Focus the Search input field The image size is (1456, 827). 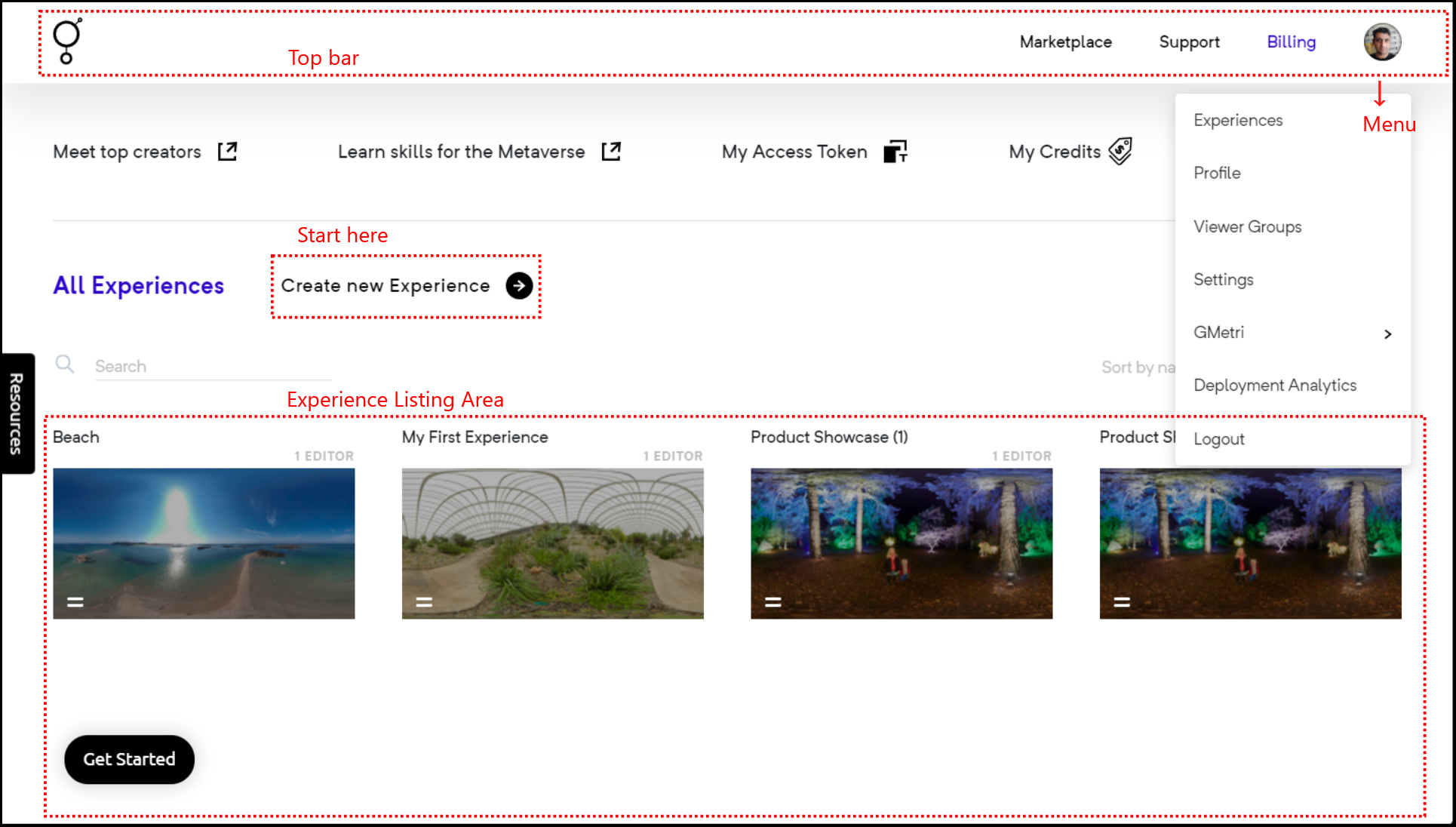213,367
